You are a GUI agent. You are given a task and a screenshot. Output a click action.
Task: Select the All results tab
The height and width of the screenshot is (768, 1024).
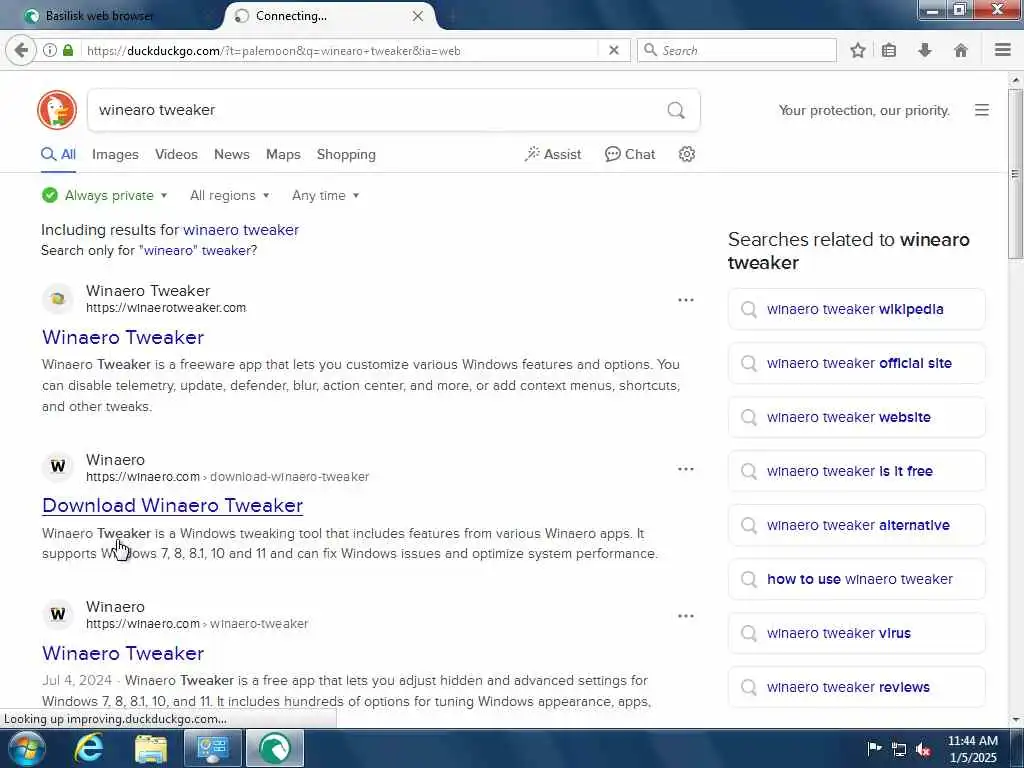tap(58, 155)
